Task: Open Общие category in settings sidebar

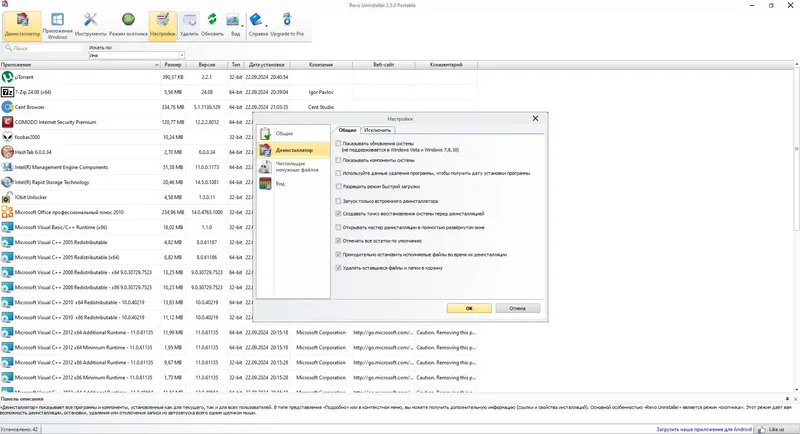Action: click(293, 134)
